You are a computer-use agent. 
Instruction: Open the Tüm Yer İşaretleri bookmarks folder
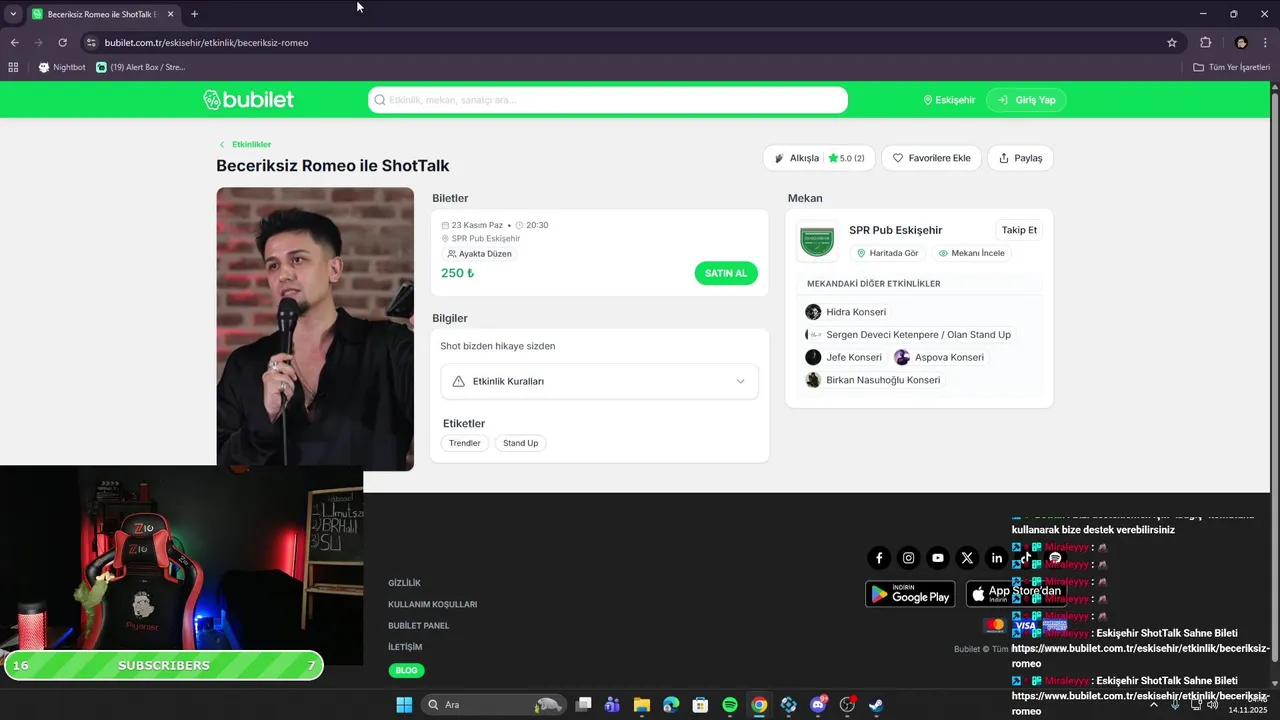1232,67
